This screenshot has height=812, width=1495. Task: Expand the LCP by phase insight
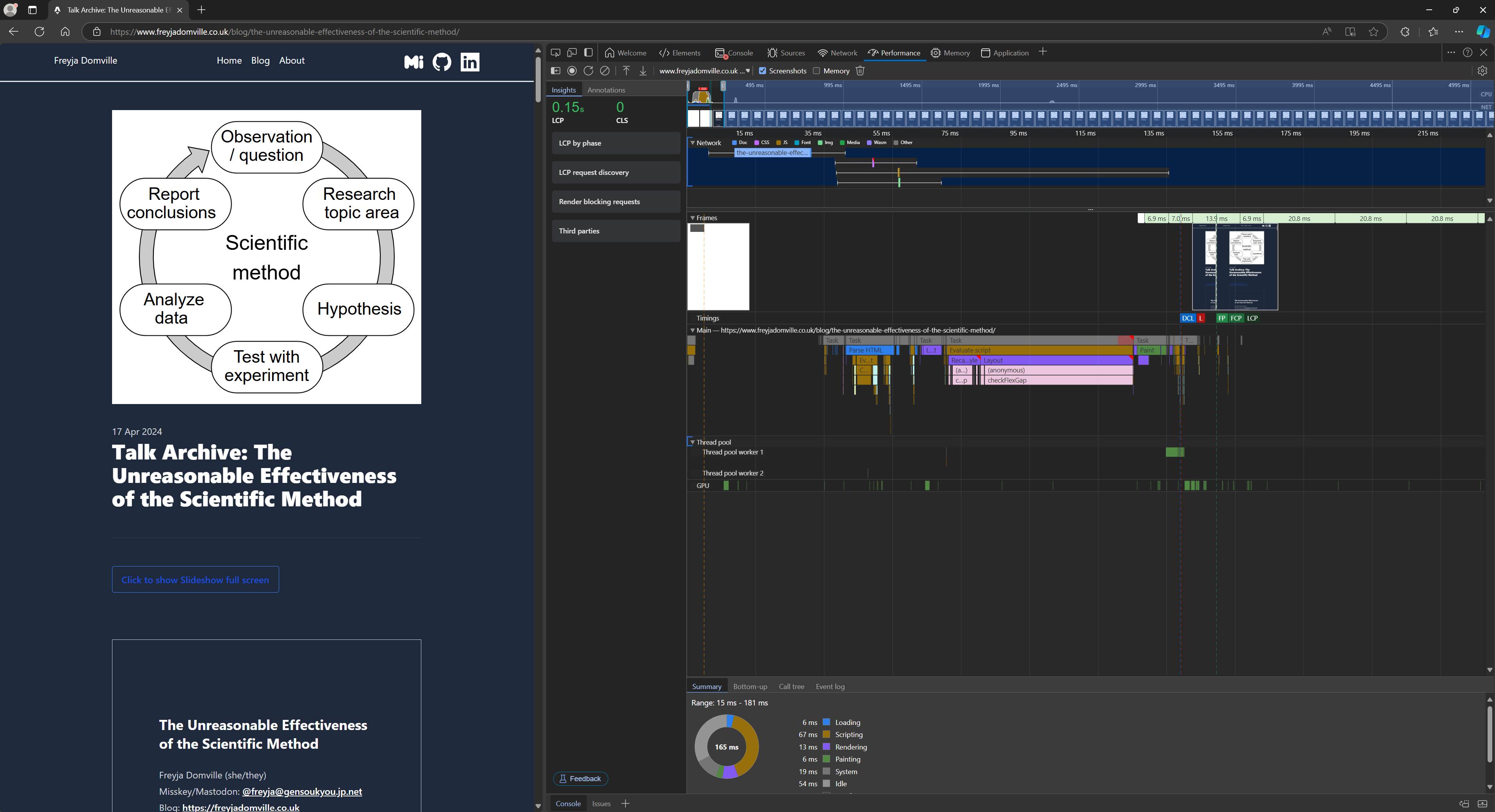coord(616,143)
